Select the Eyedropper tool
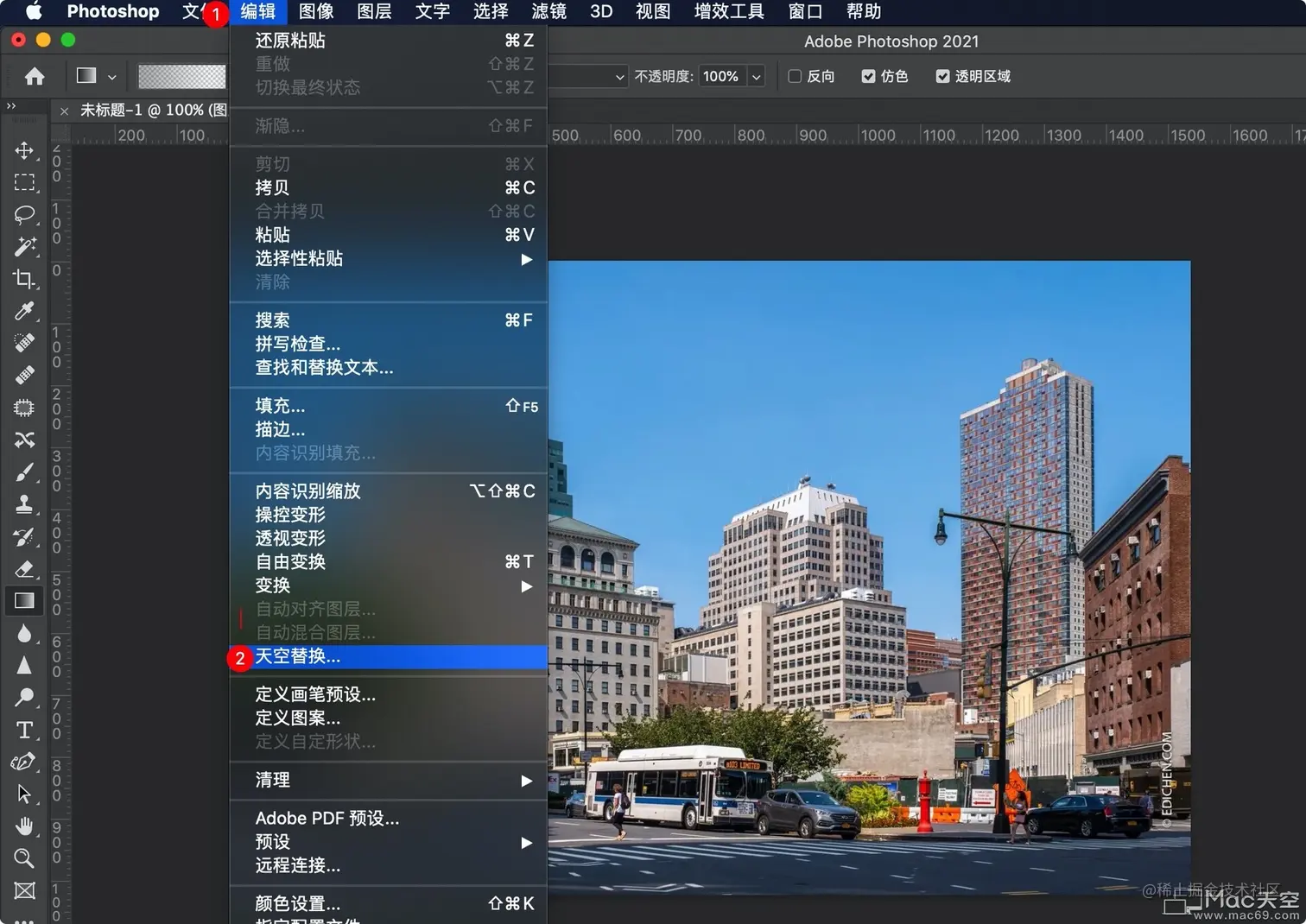The height and width of the screenshot is (924, 1306). (x=24, y=310)
